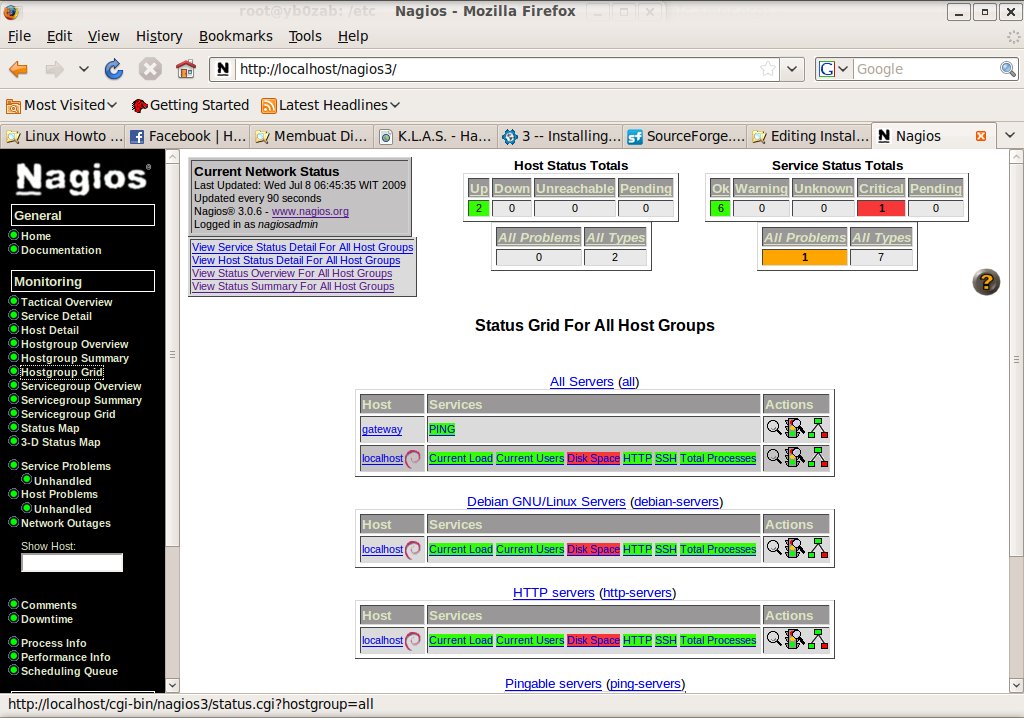Expand the Most Visited bookmarks dropdown
The image size is (1024, 718).
62,105
